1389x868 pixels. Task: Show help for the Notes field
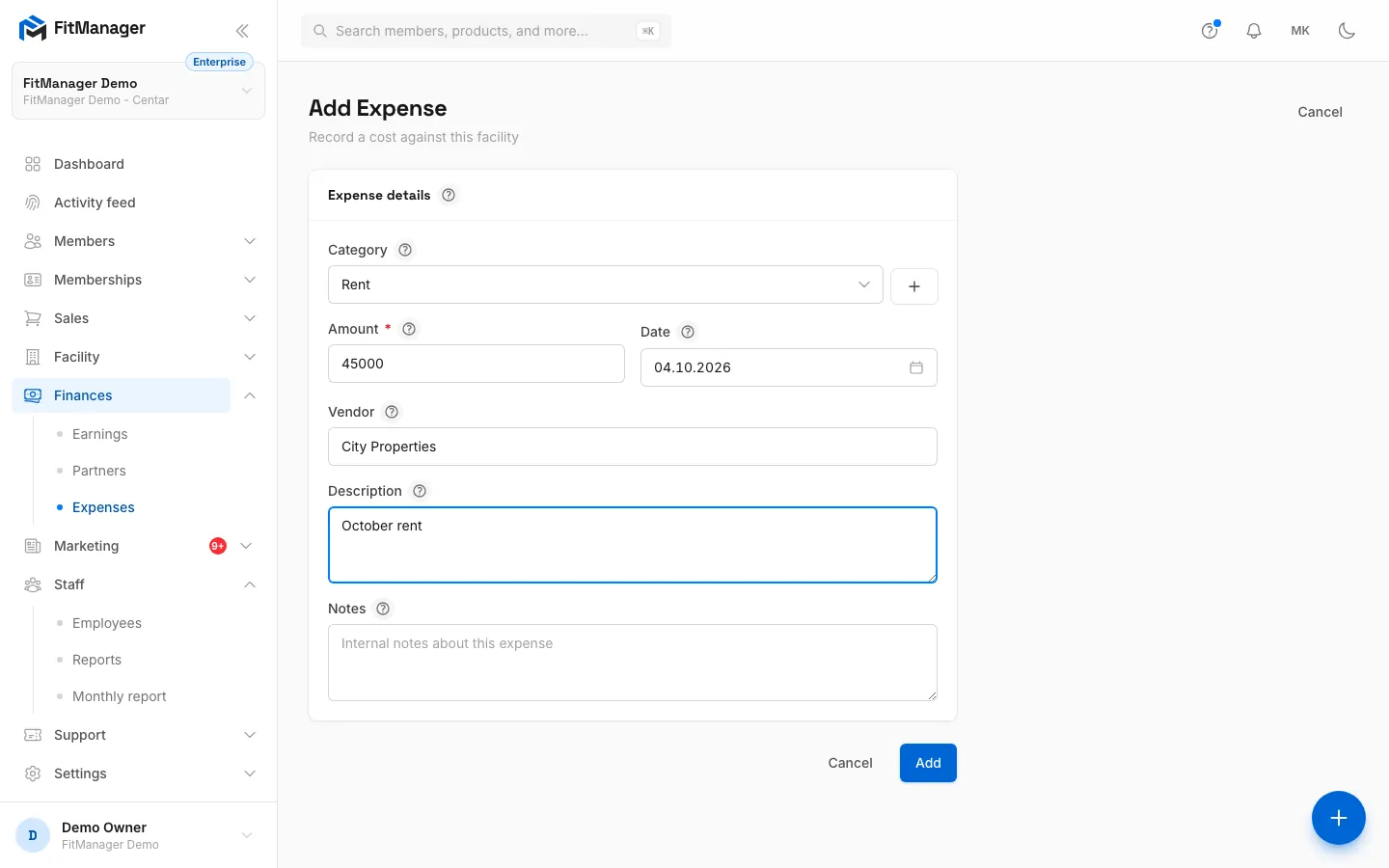(x=383, y=609)
